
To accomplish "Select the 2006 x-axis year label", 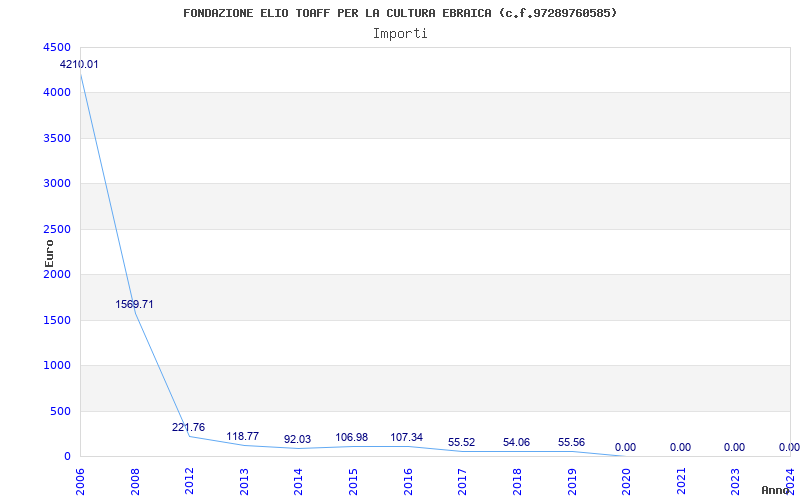I will pos(80,482).
